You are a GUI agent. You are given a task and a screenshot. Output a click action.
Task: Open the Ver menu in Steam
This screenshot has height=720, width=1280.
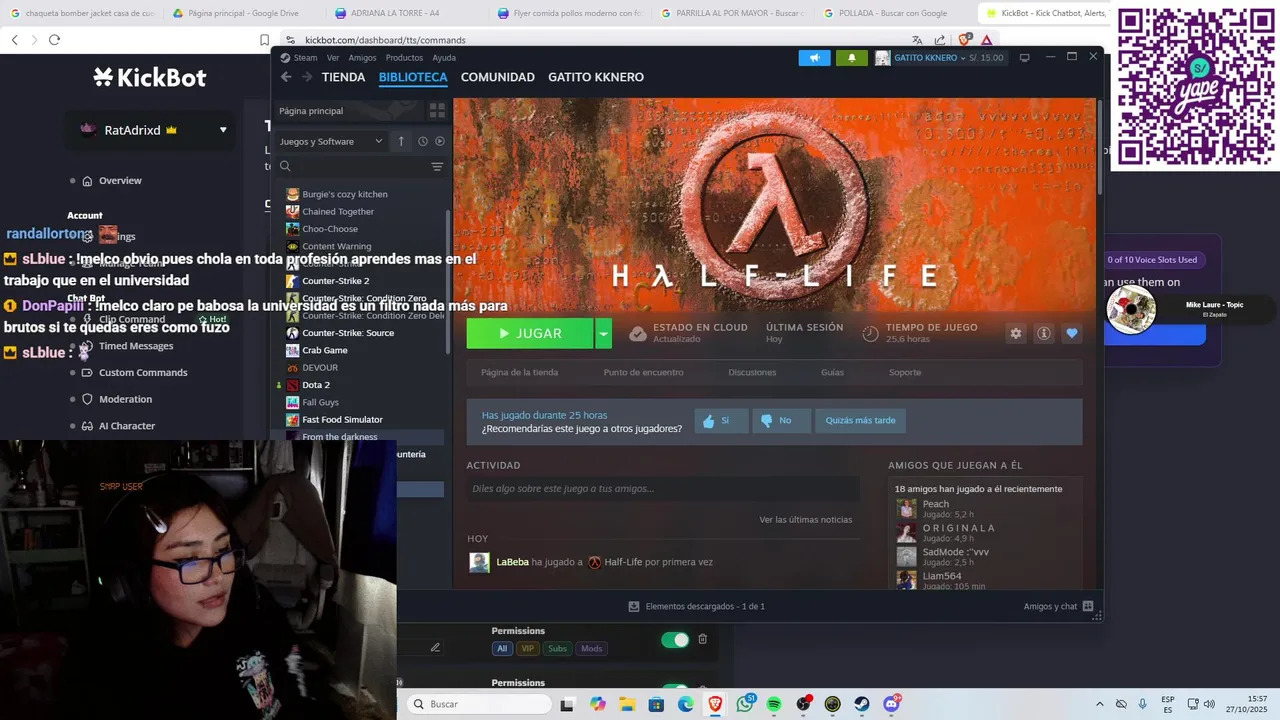click(x=332, y=58)
